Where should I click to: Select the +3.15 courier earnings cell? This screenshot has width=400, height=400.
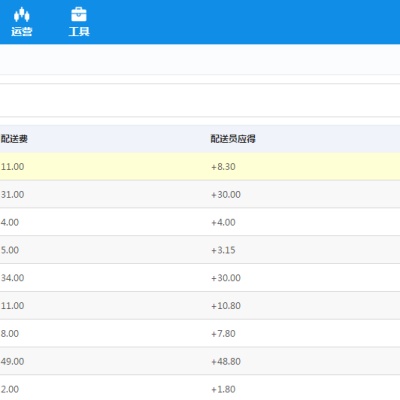223,250
